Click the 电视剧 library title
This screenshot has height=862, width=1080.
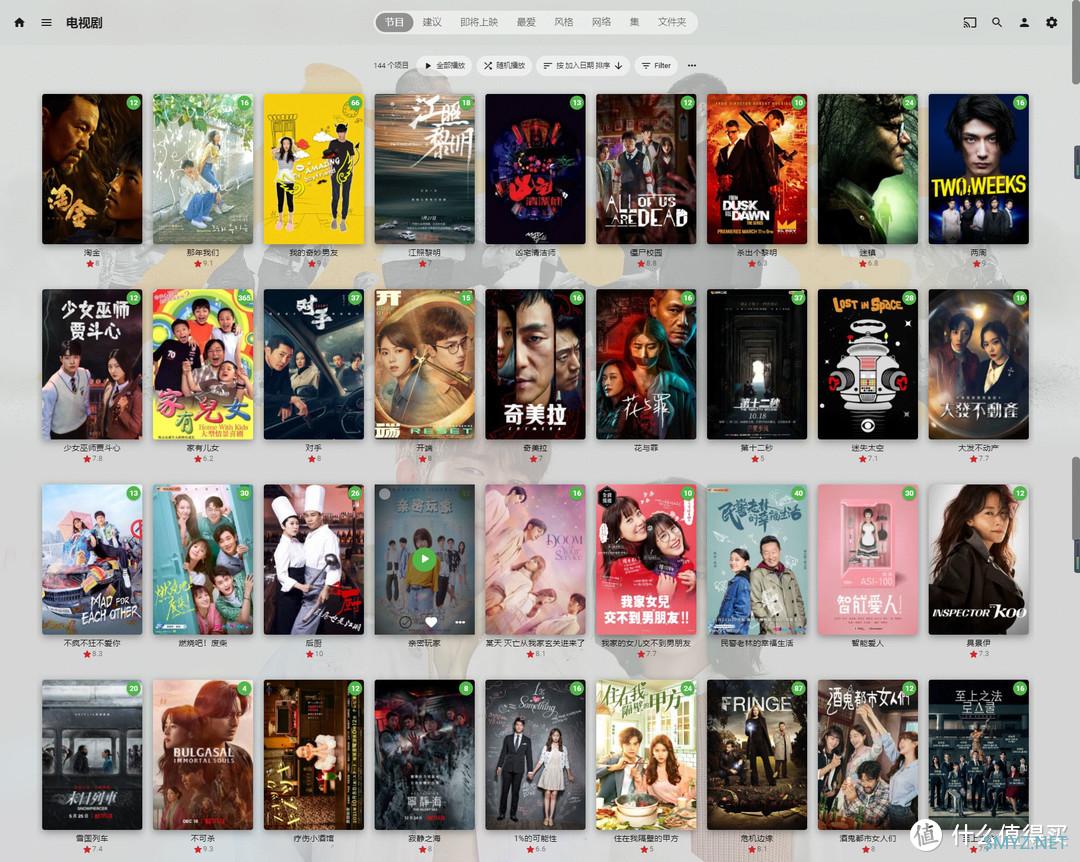click(84, 23)
